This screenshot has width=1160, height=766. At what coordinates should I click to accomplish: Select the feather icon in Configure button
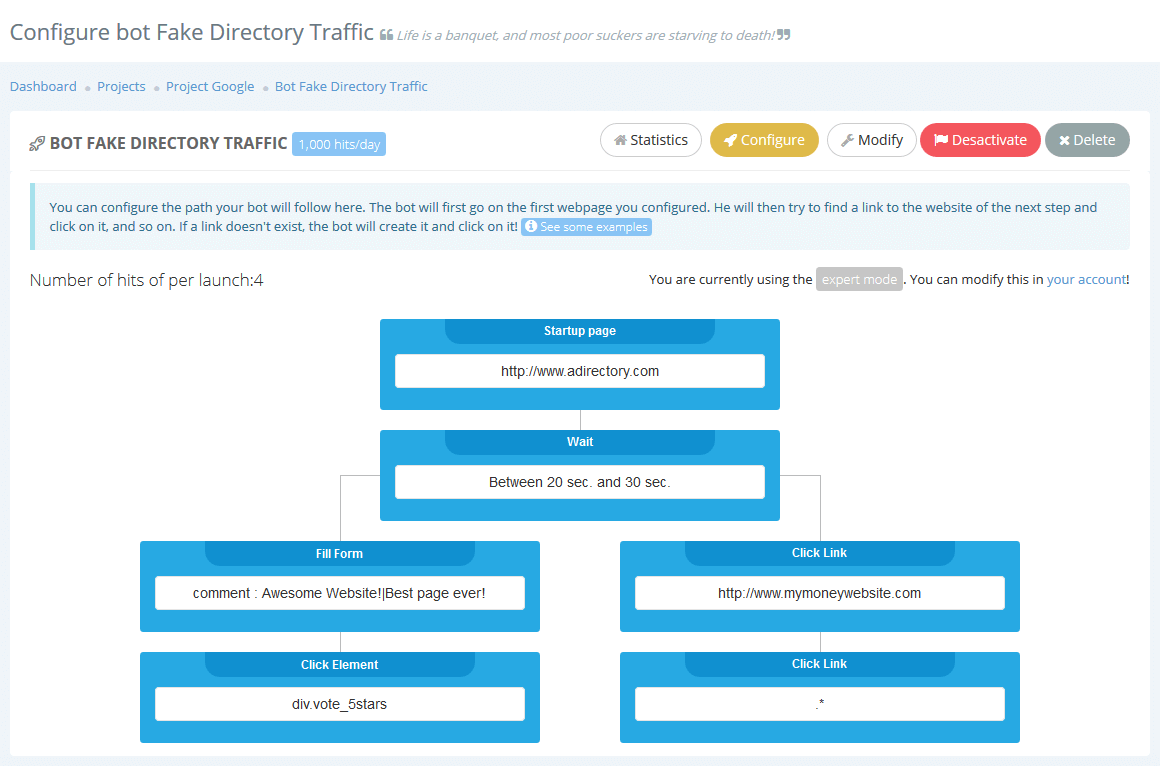coord(731,140)
